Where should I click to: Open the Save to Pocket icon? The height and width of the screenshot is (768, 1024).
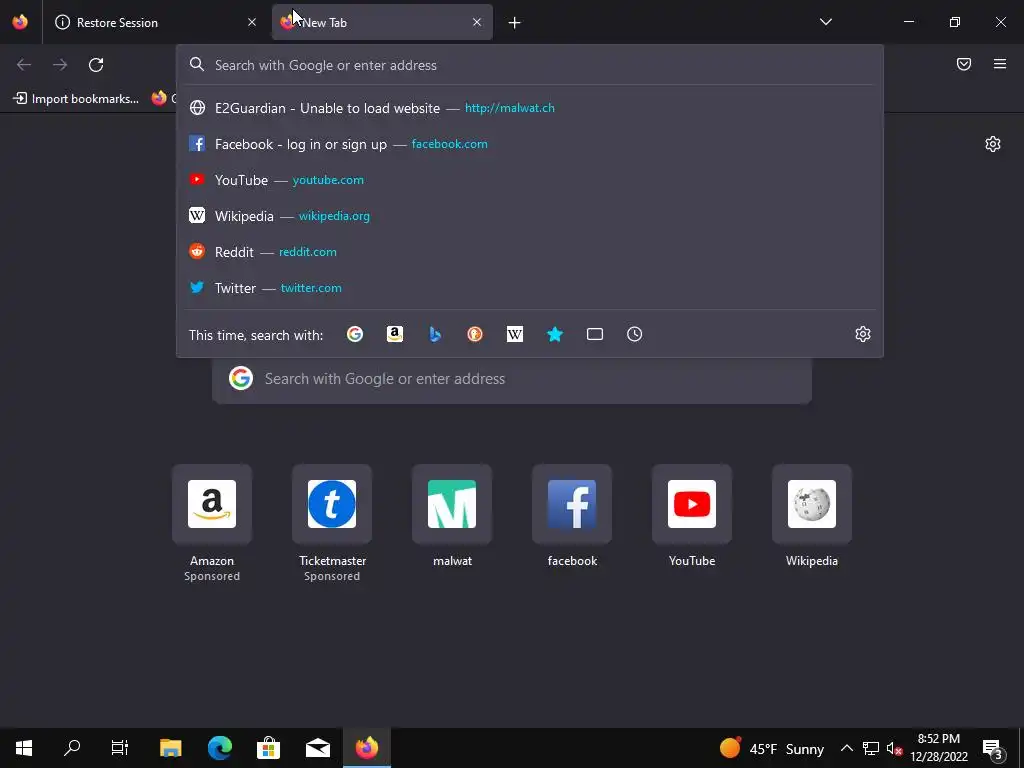[x=964, y=64]
